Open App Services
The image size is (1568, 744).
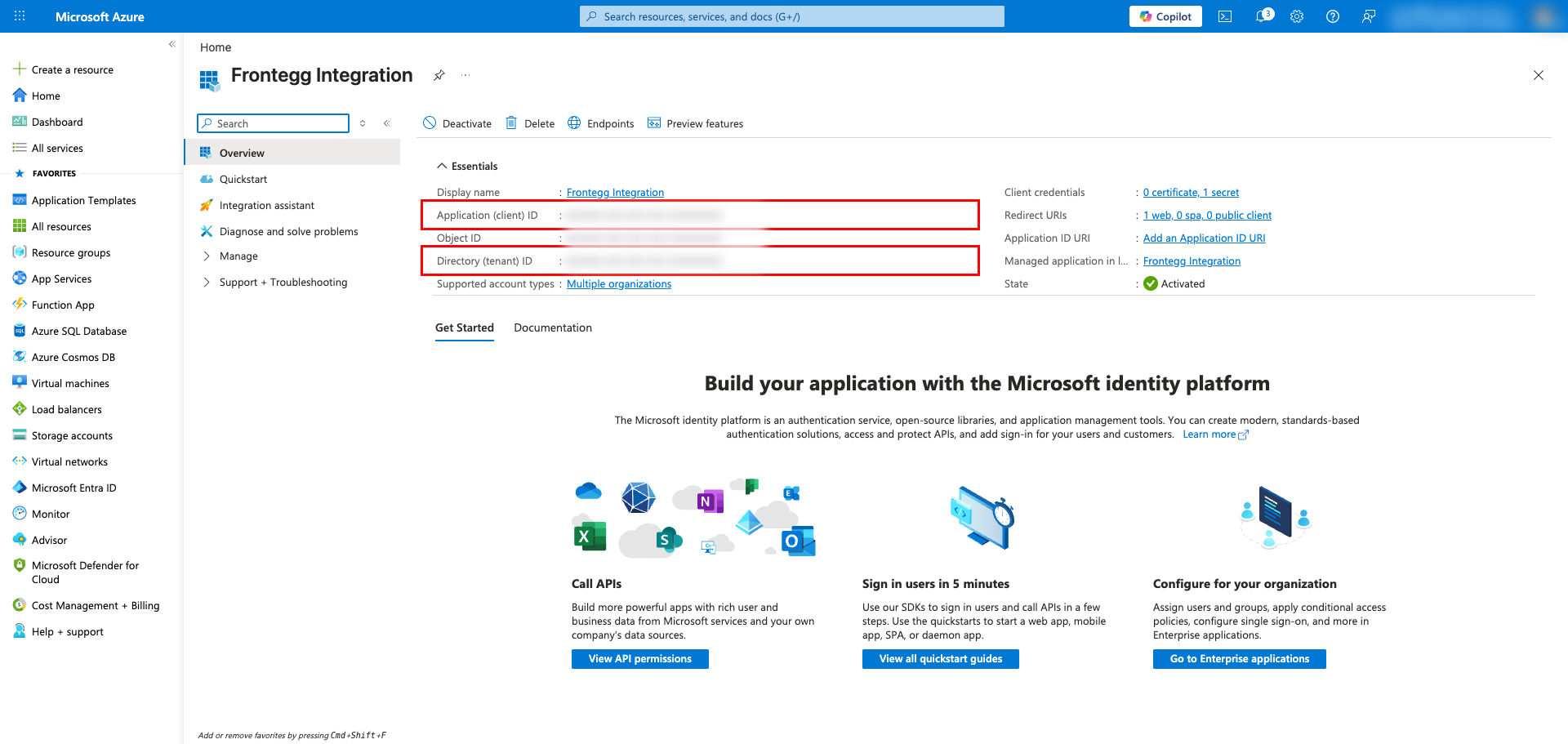tap(61, 278)
